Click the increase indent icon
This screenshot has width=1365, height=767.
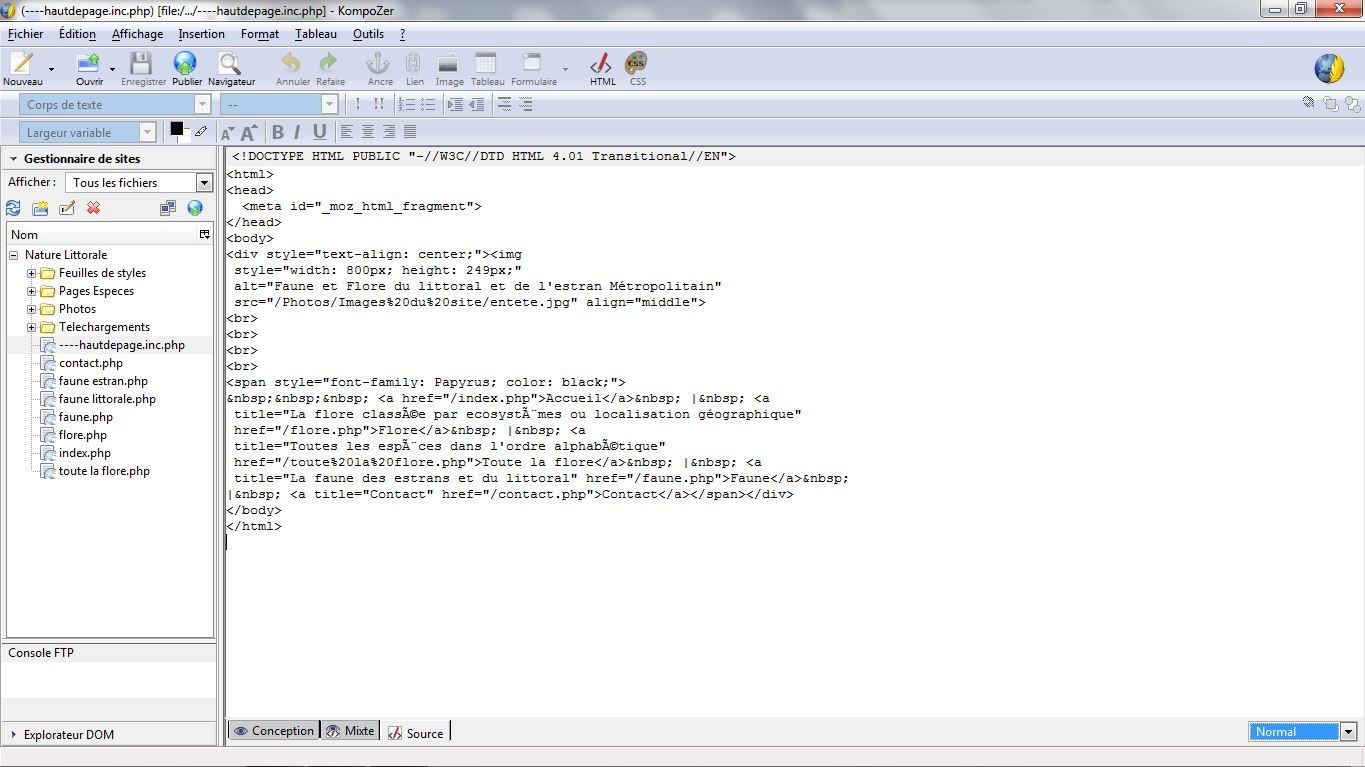coord(455,104)
